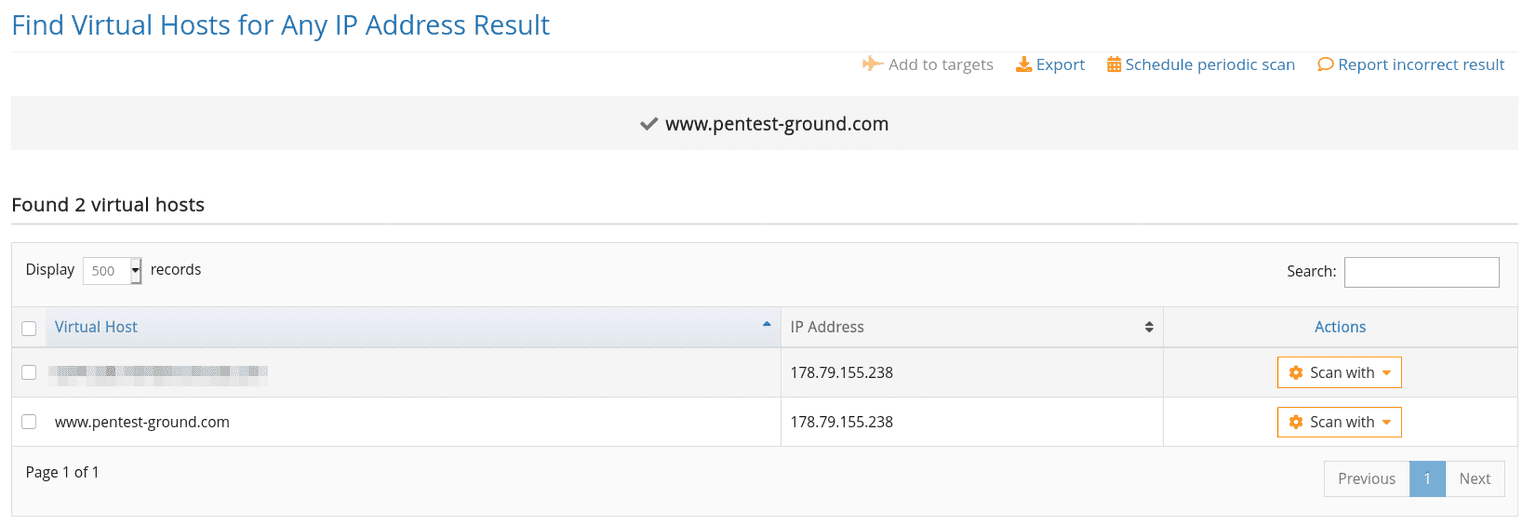Go to the Next results page
This screenshot has height=528, width=1536.
tap(1474, 479)
